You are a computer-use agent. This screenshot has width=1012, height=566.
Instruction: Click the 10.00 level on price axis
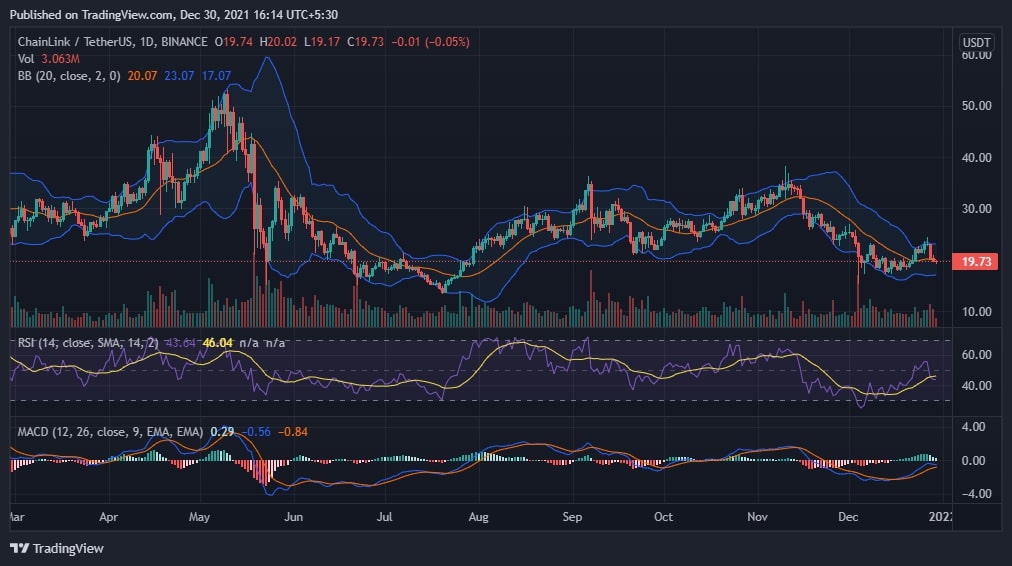(x=975, y=312)
